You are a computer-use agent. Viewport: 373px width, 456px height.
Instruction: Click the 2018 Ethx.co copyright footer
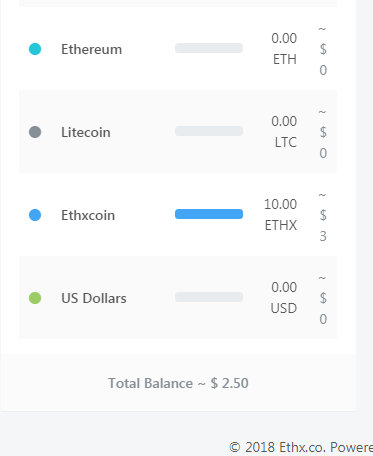tap(301, 447)
